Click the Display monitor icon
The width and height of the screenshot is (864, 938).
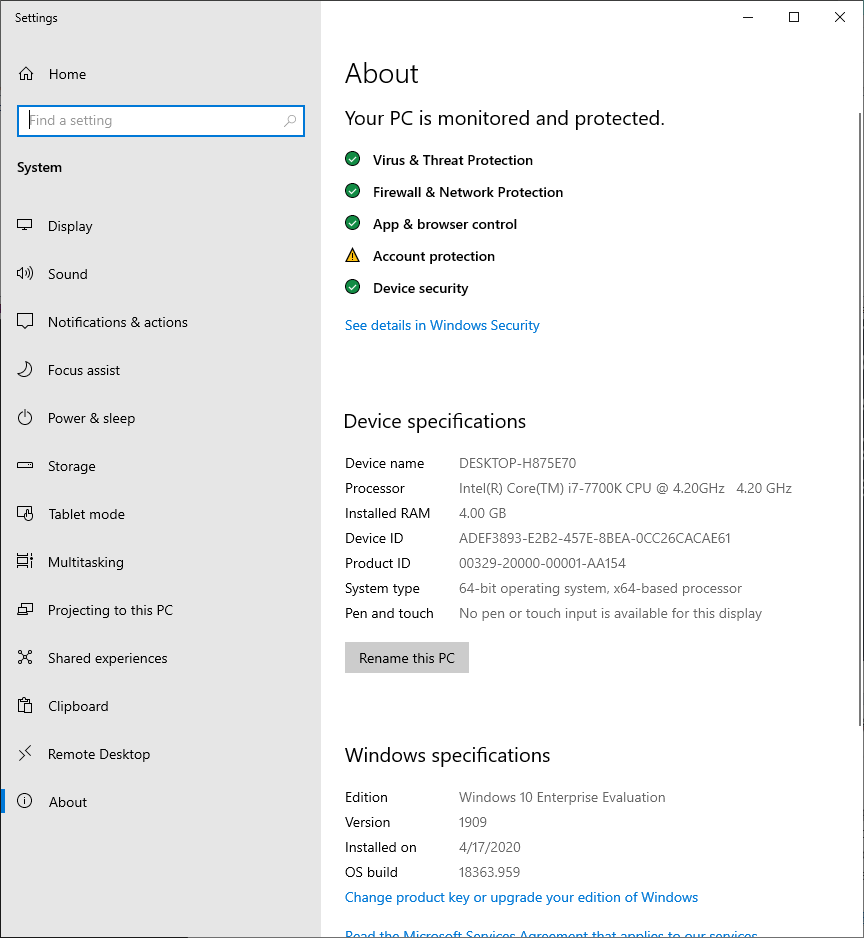point(26,226)
